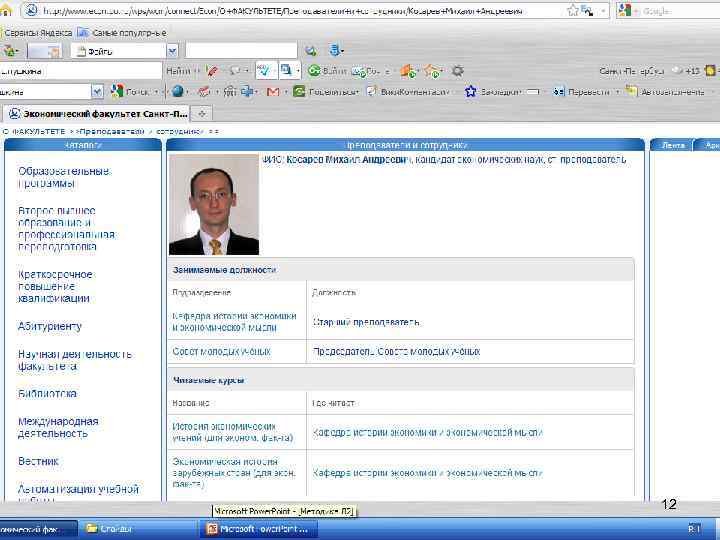Viewport: 720px width, 540px height.
Task: Open Microsoft PowerPoint taskbar button
Action: tap(259, 529)
